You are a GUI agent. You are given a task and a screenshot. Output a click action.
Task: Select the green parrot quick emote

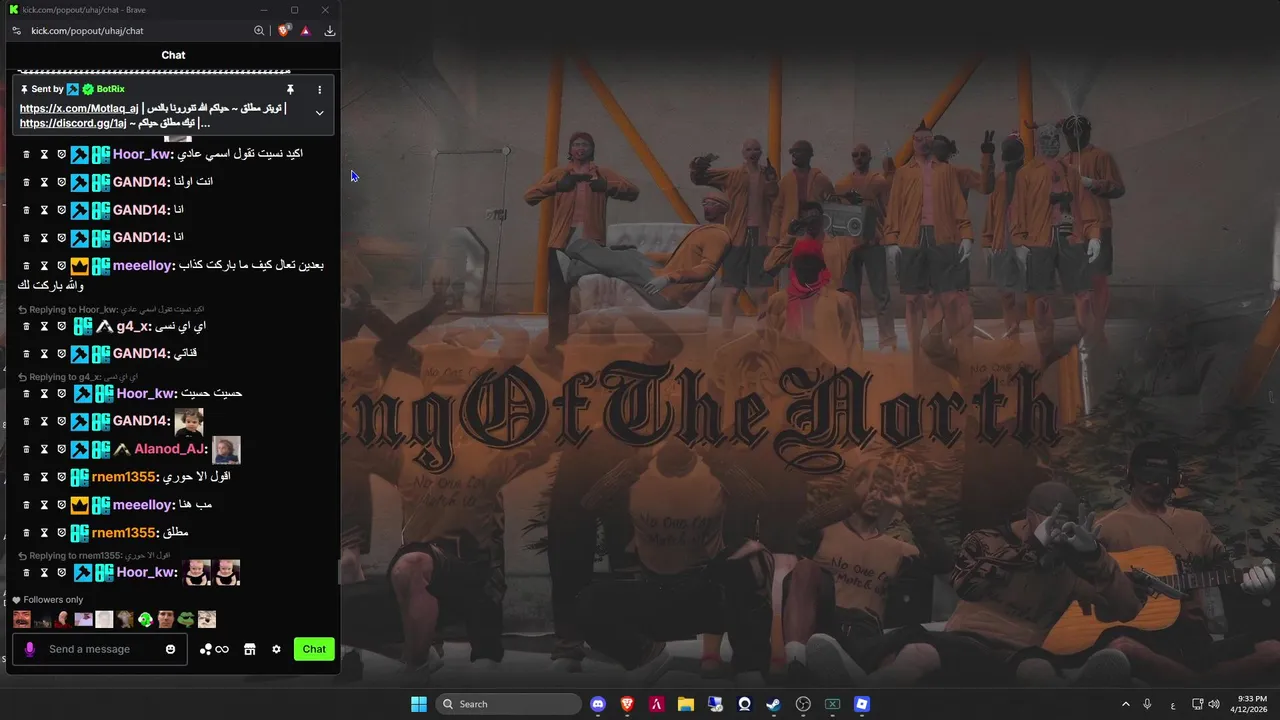point(145,620)
